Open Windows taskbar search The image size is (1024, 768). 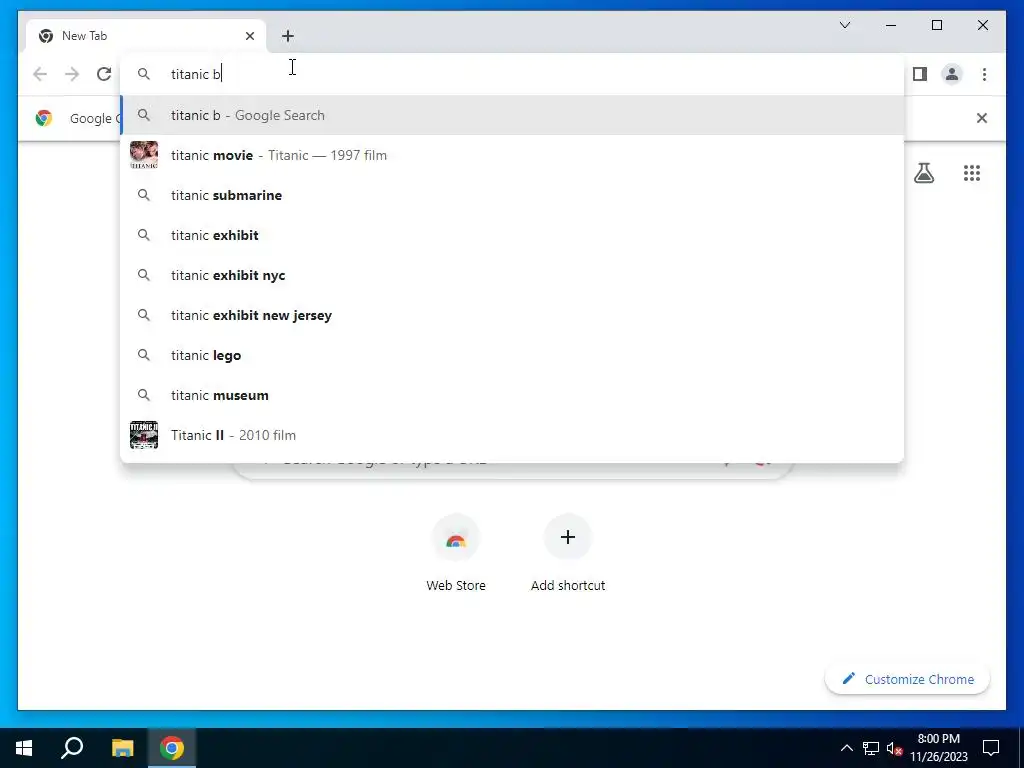(x=72, y=748)
